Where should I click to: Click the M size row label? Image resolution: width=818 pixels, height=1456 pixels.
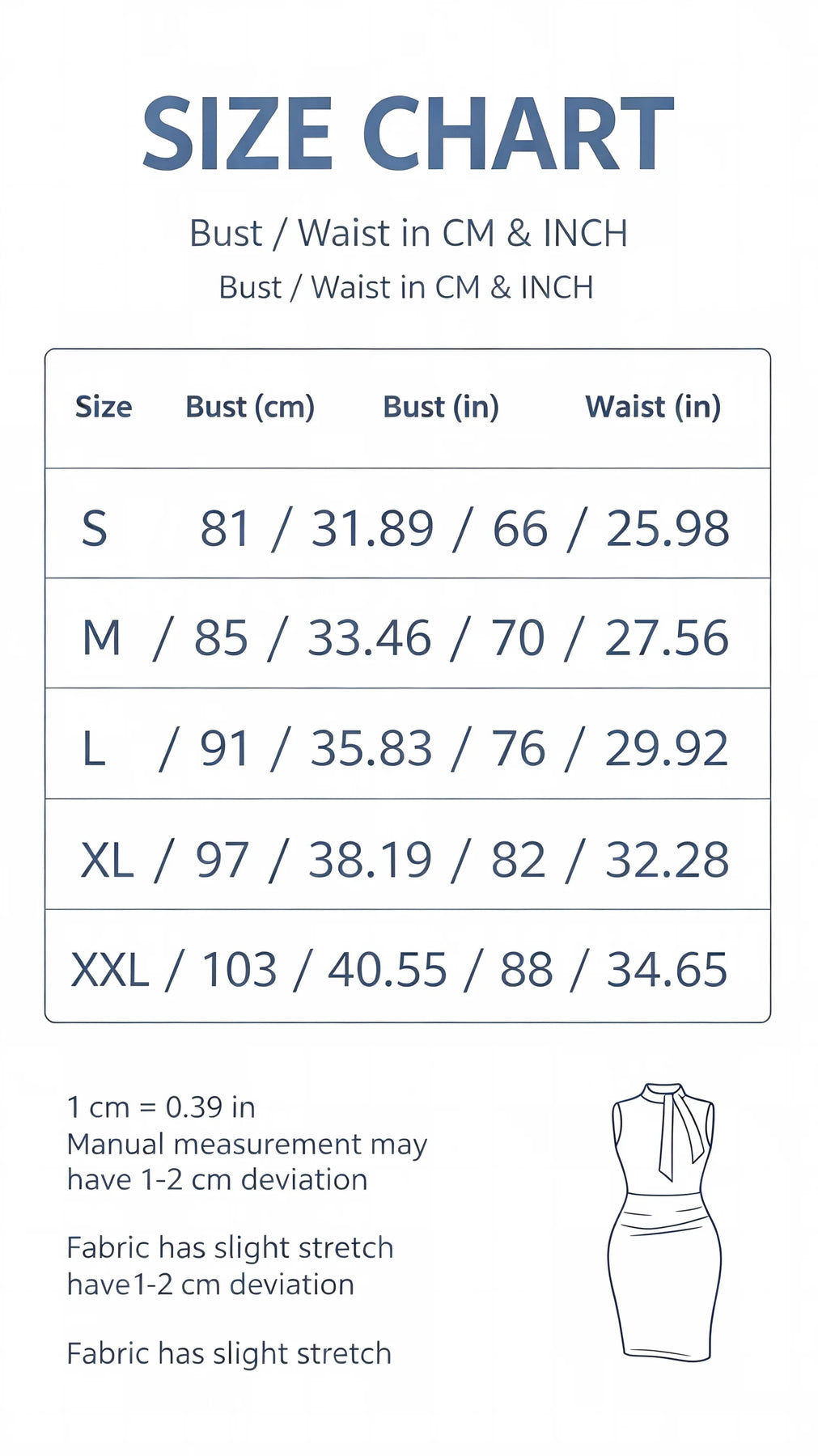[x=102, y=637]
